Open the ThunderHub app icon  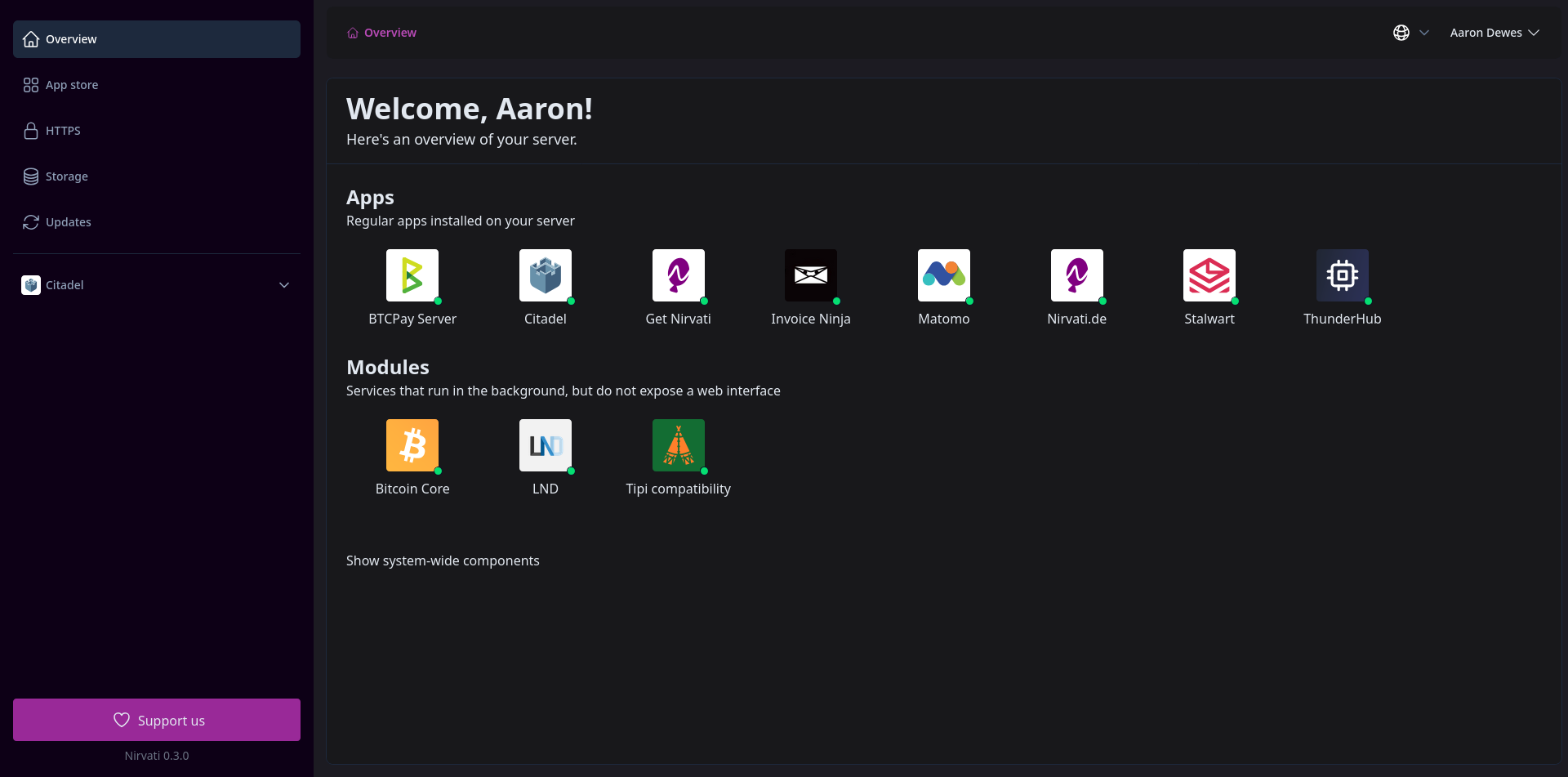pyautogui.click(x=1342, y=275)
